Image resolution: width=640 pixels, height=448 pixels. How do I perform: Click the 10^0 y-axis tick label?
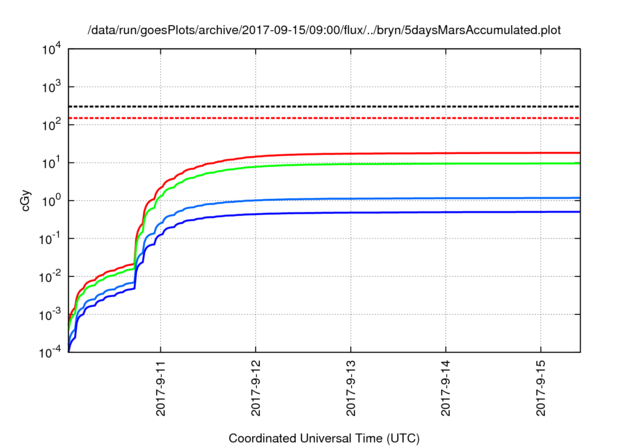click(51, 200)
